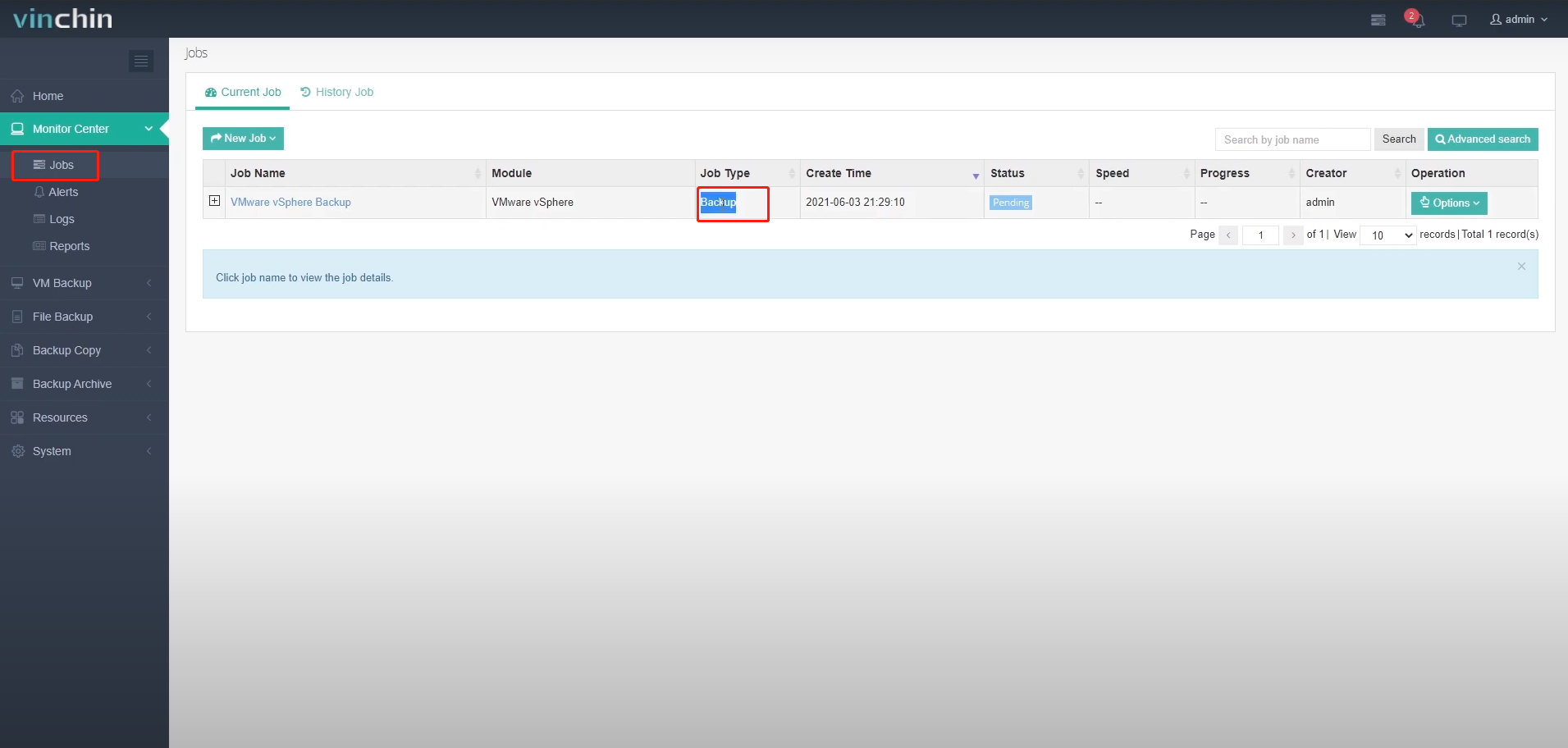Click the page number input field
The height and width of the screenshot is (748, 1568).
click(1260, 235)
